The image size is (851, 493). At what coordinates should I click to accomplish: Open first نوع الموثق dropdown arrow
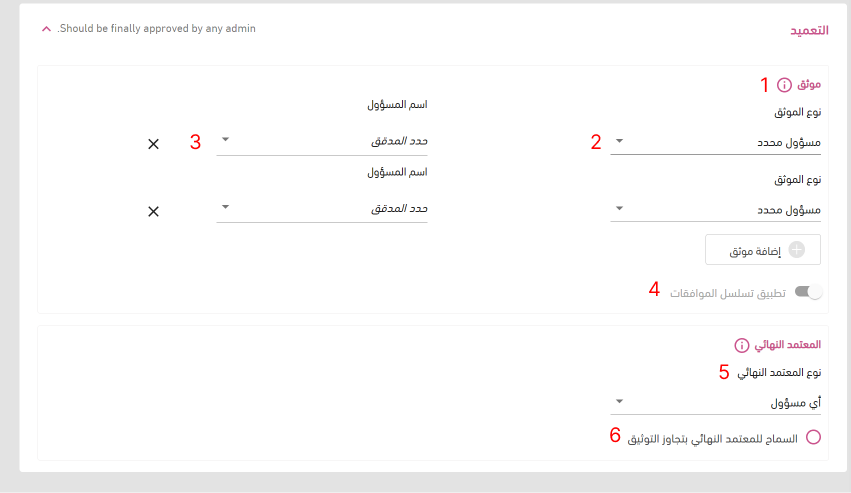click(x=619, y=141)
